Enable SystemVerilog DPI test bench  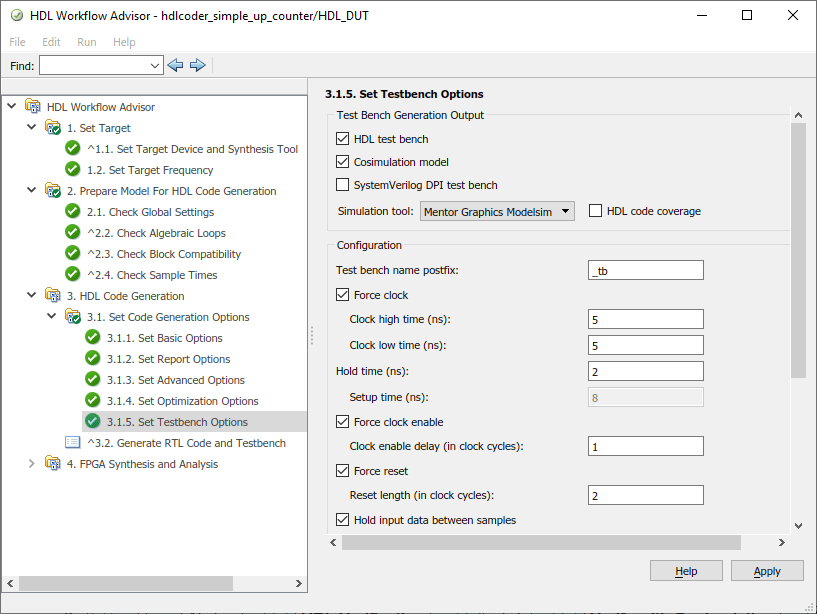343,185
